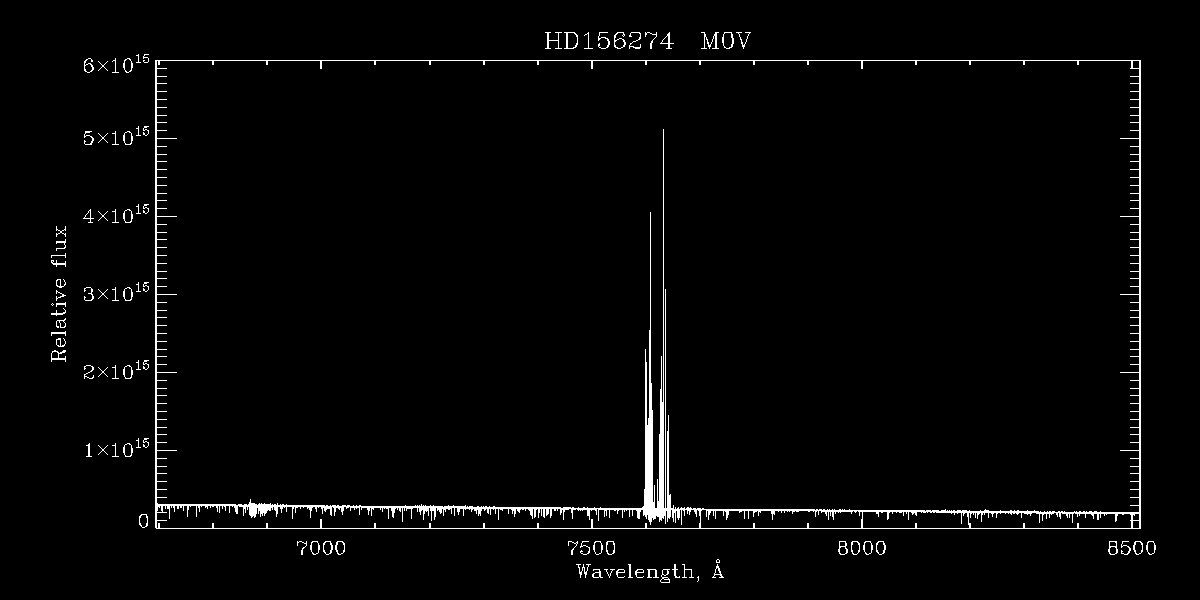Click the 4×10^15 flux tick label
This screenshot has height=600, width=1200.
coord(115,214)
